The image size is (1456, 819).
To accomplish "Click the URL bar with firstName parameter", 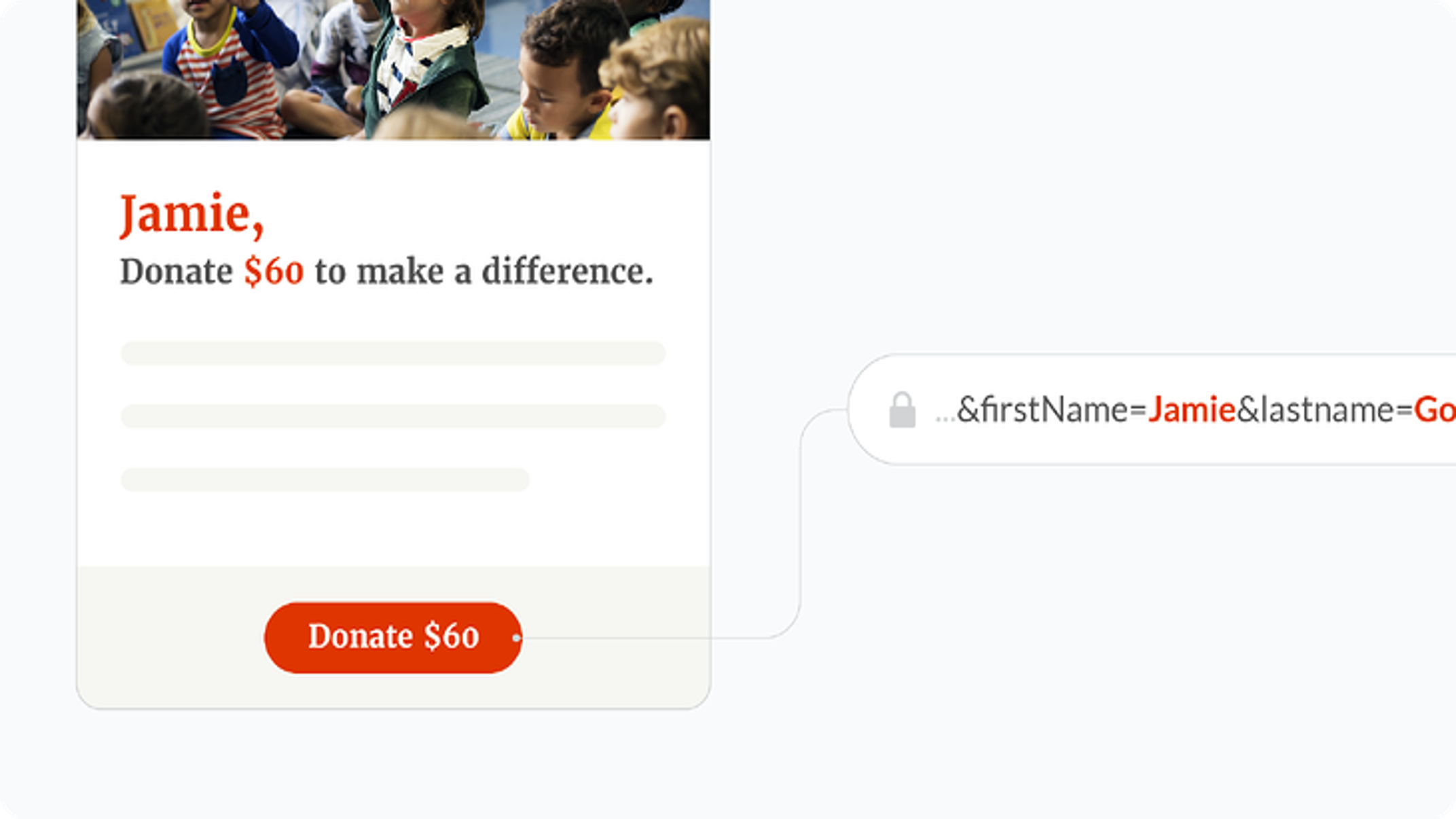I will (1152, 409).
